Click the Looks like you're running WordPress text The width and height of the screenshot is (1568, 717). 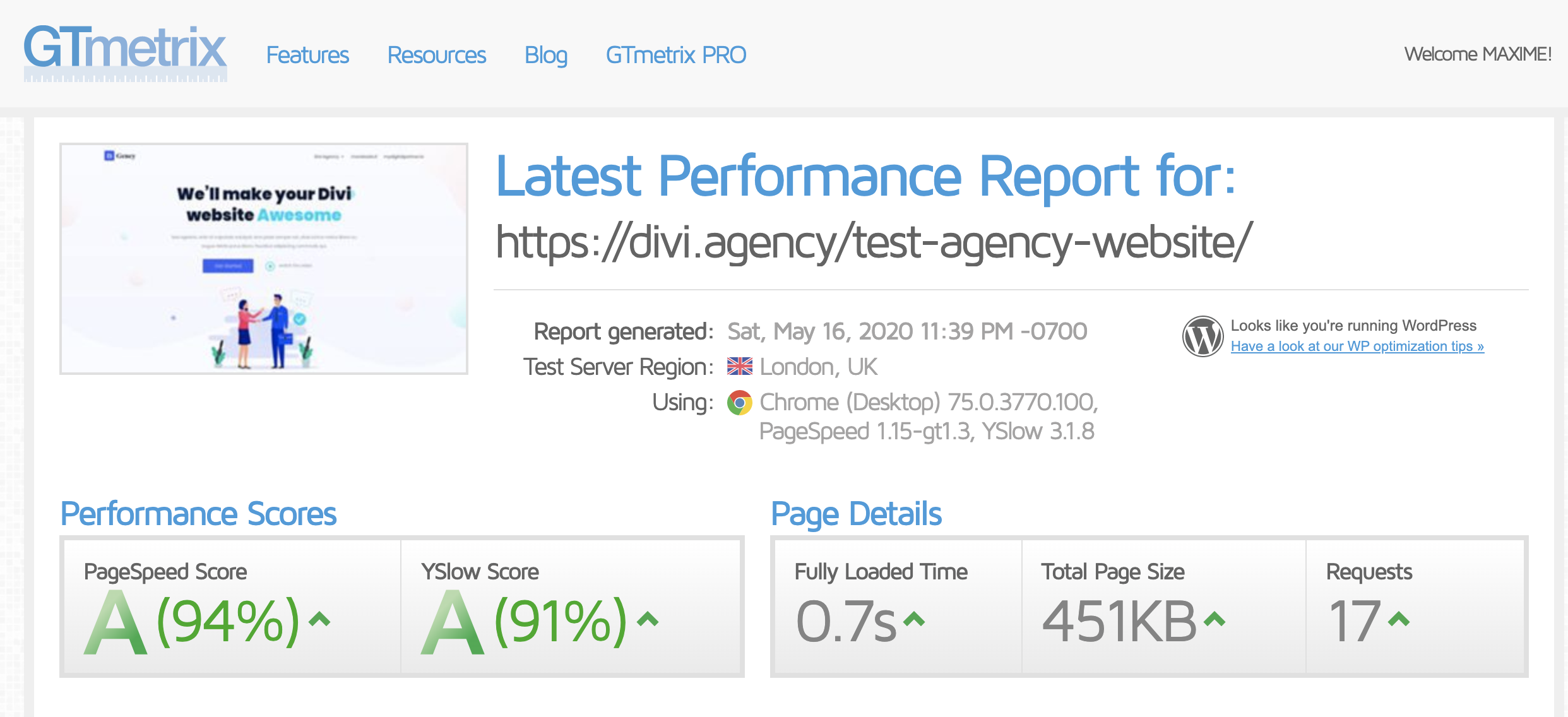pyautogui.click(x=1353, y=326)
